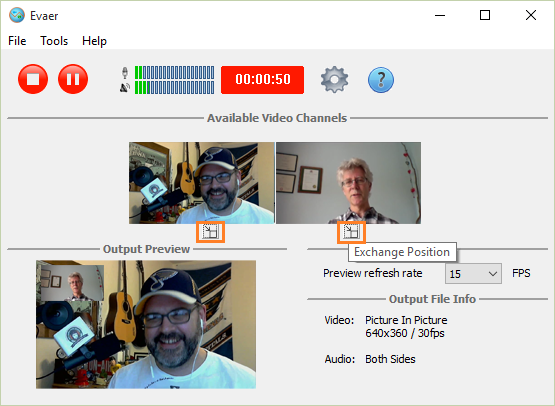The height and width of the screenshot is (406, 555).
Task: Open help with the blue question mark icon
Action: [x=381, y=80]
